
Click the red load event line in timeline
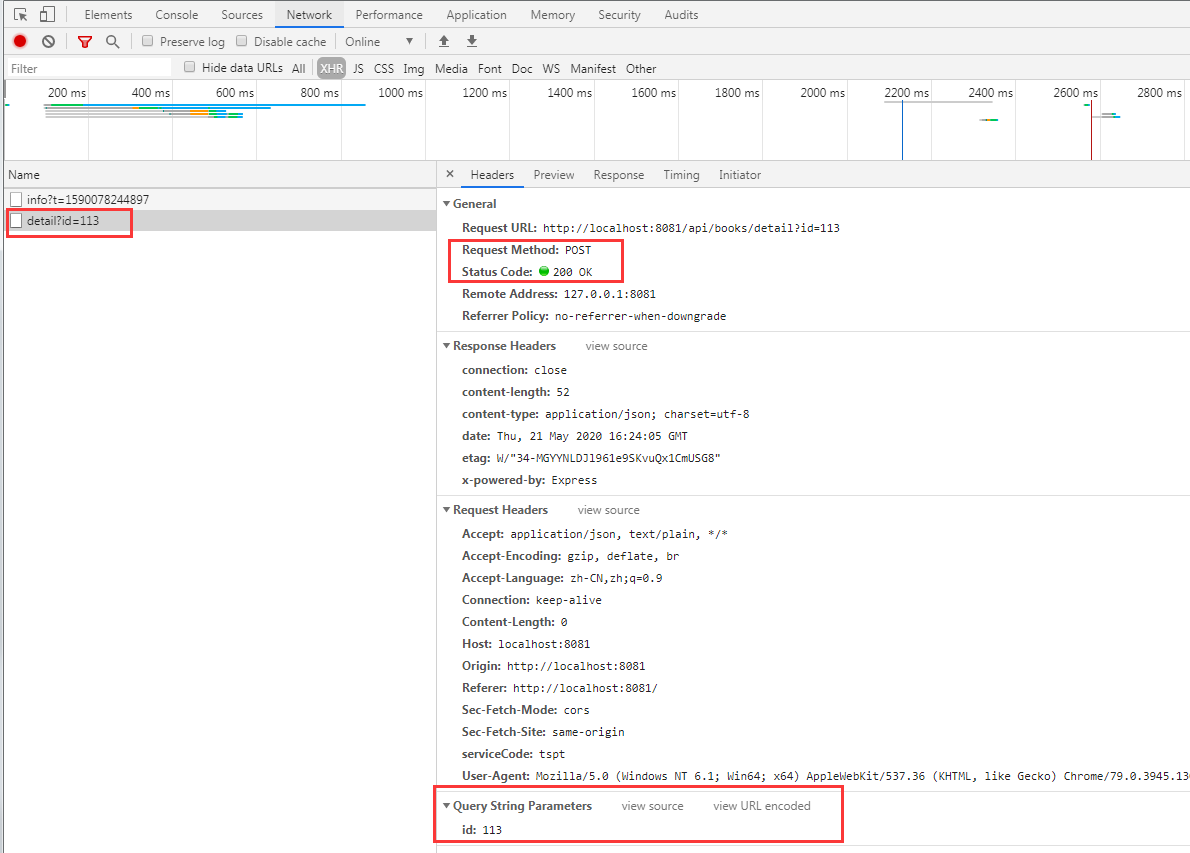pyautogui.click(x=1091, y=129)
